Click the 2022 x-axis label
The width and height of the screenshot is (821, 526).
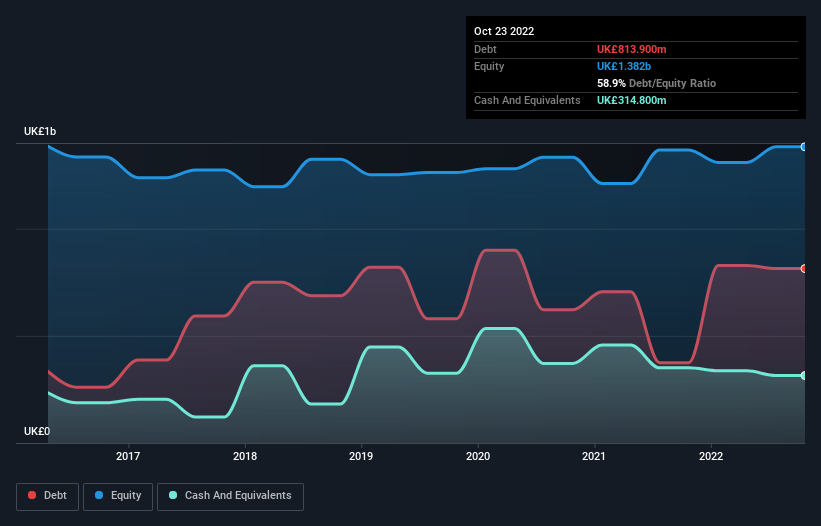click(x=711, y=456)
